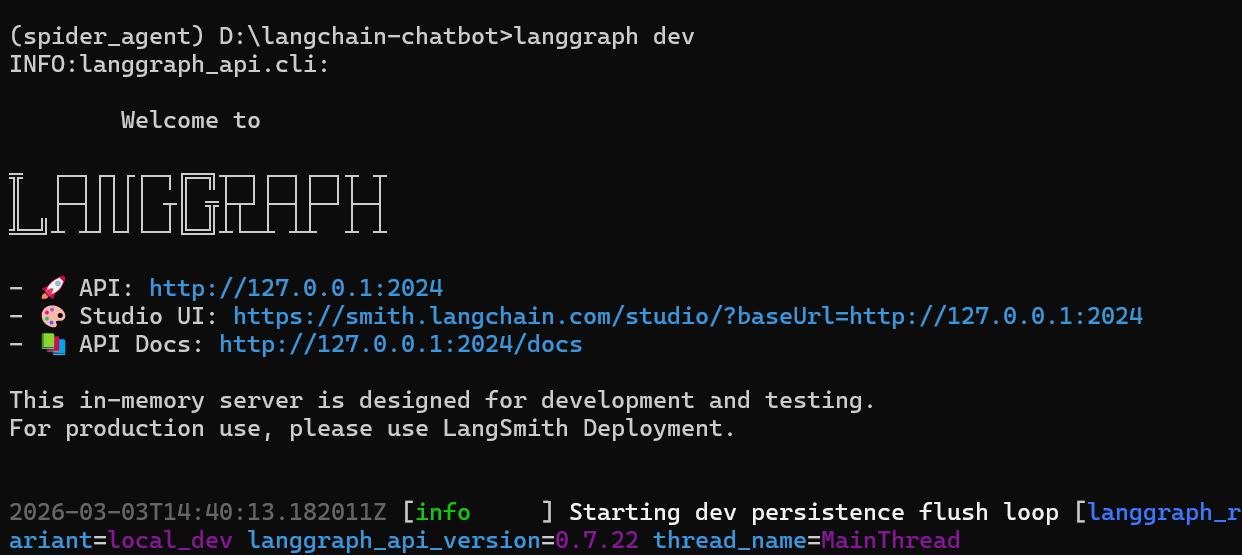Screen dimensions: 1242x555
Task: Click the "langgraph dev" command text
Action: [x=604, y=37]
